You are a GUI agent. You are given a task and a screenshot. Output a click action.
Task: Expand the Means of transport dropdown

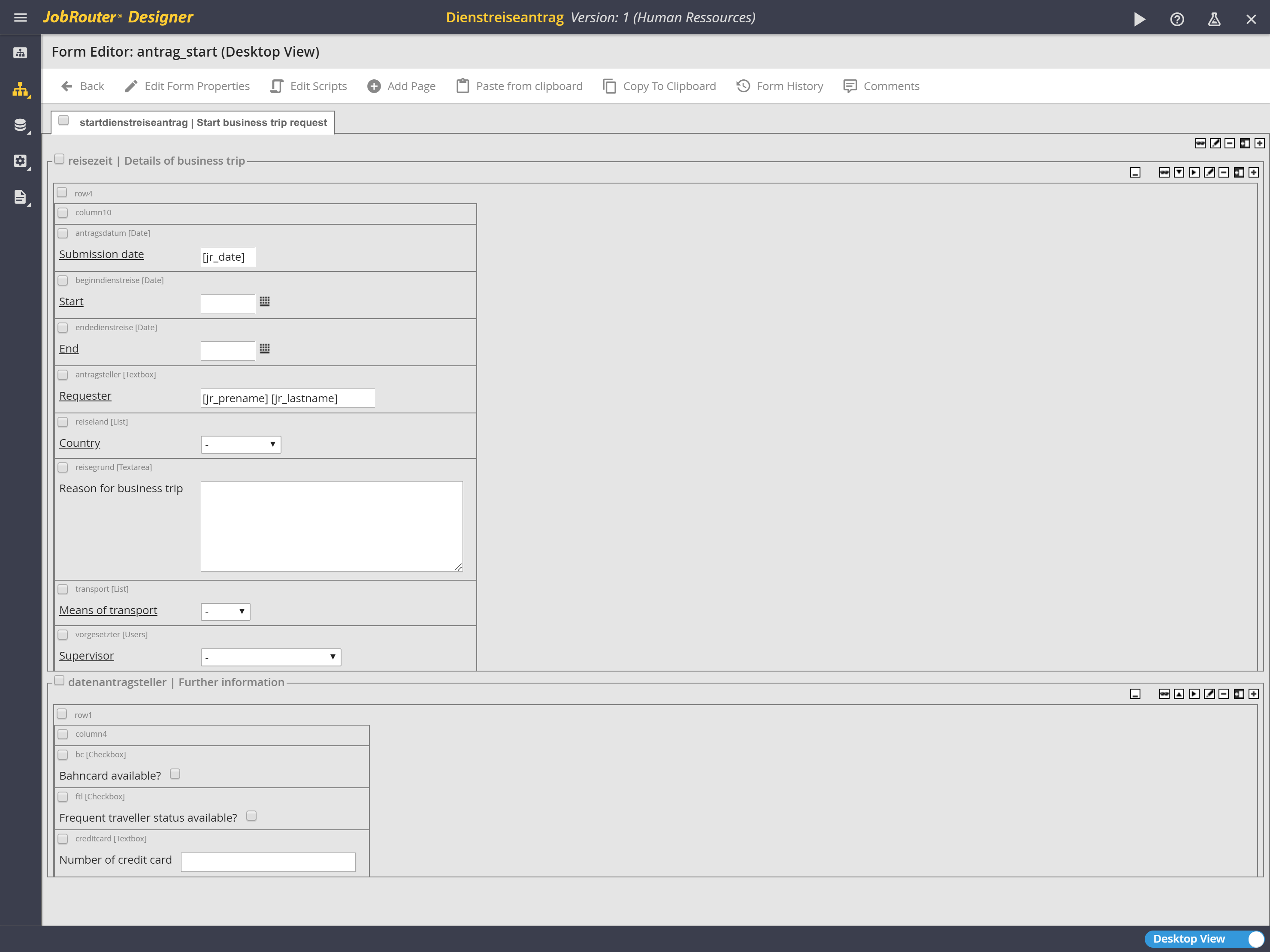[x=225, y=611]
